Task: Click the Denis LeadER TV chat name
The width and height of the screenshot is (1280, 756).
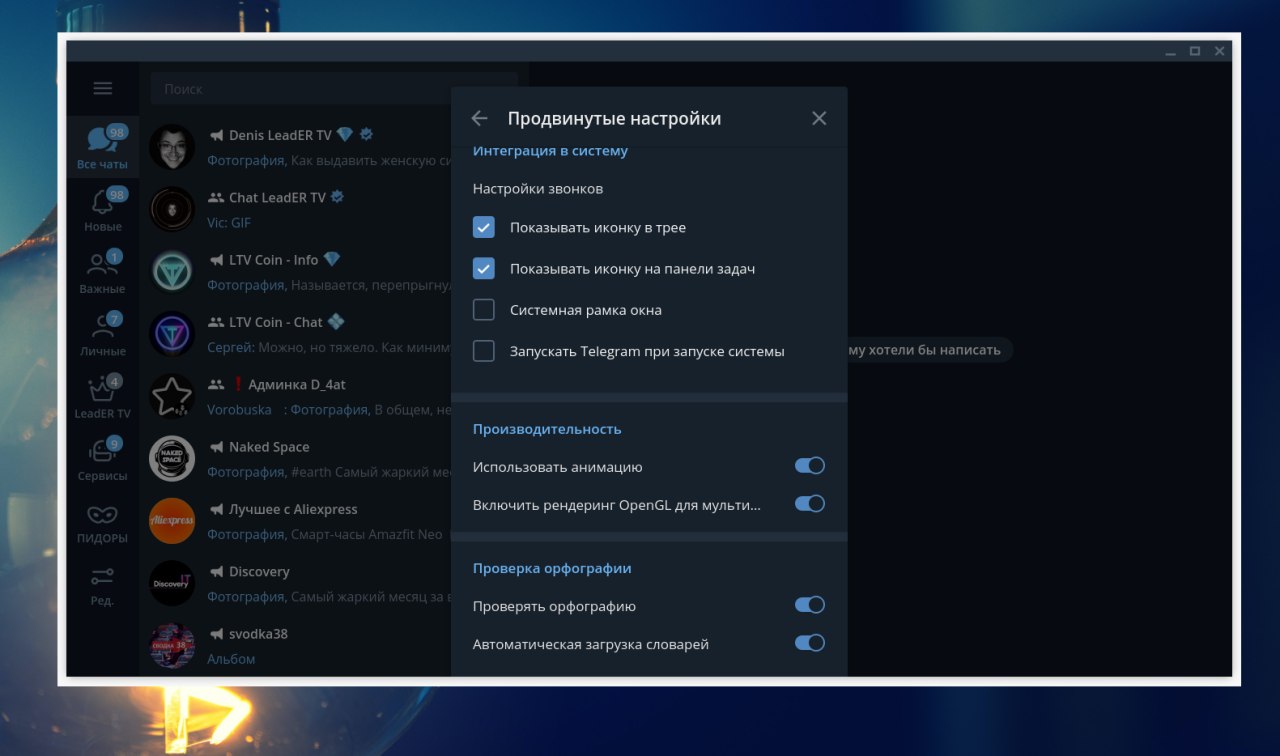Action: 280,135
